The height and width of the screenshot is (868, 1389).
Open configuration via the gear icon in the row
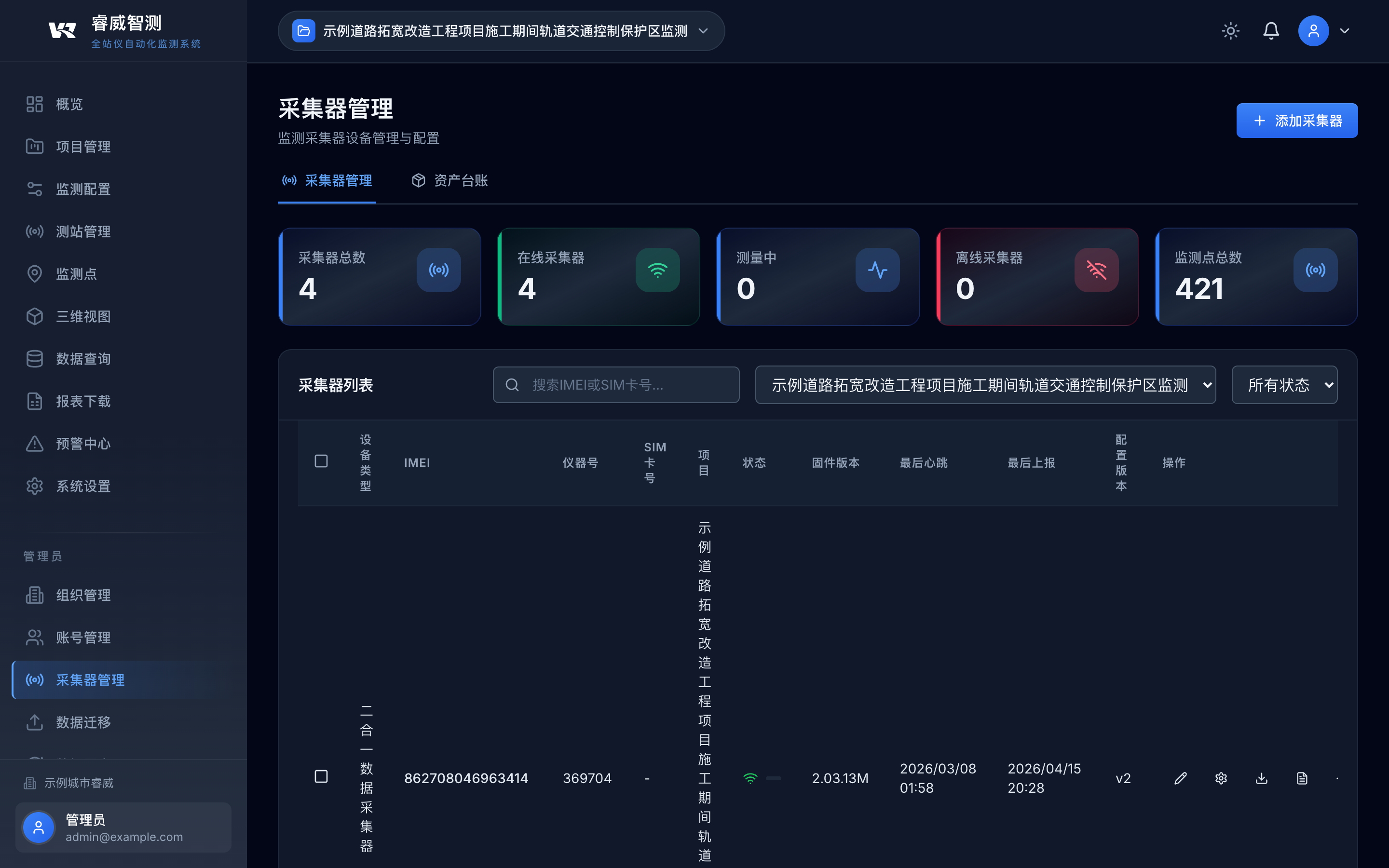[x=1221, y=778]
